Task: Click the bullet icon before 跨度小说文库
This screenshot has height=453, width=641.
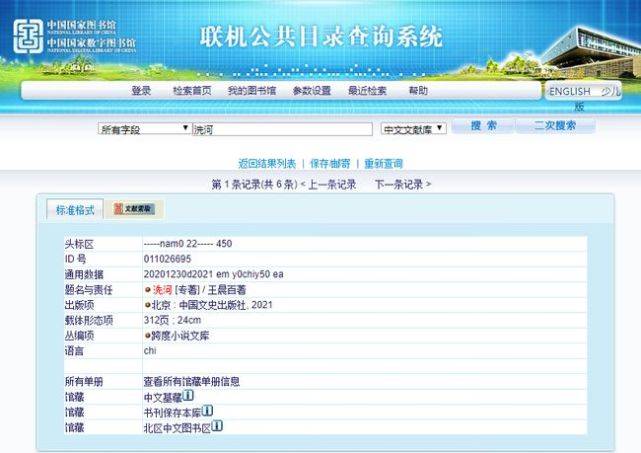Action: click(147, 335)
